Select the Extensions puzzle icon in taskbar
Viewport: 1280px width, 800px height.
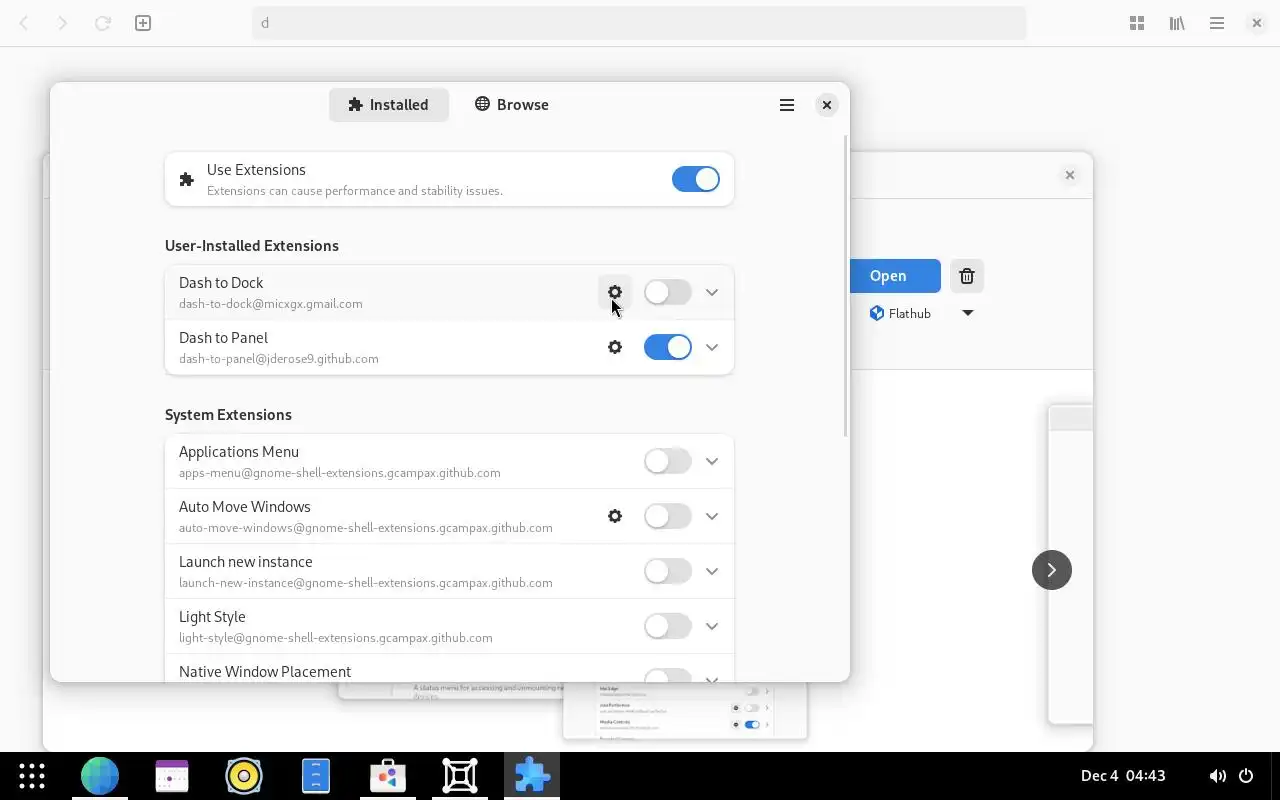point(532,776)
